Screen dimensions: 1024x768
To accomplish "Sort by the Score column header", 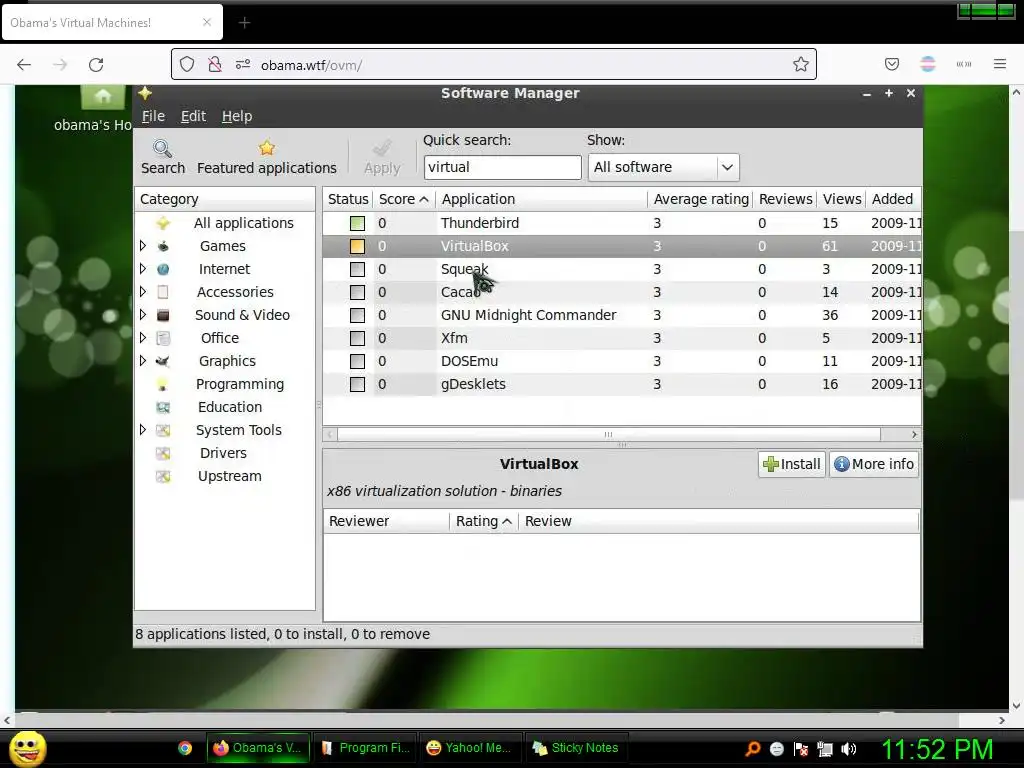I will pyautogui.click(x=404, y=199).
